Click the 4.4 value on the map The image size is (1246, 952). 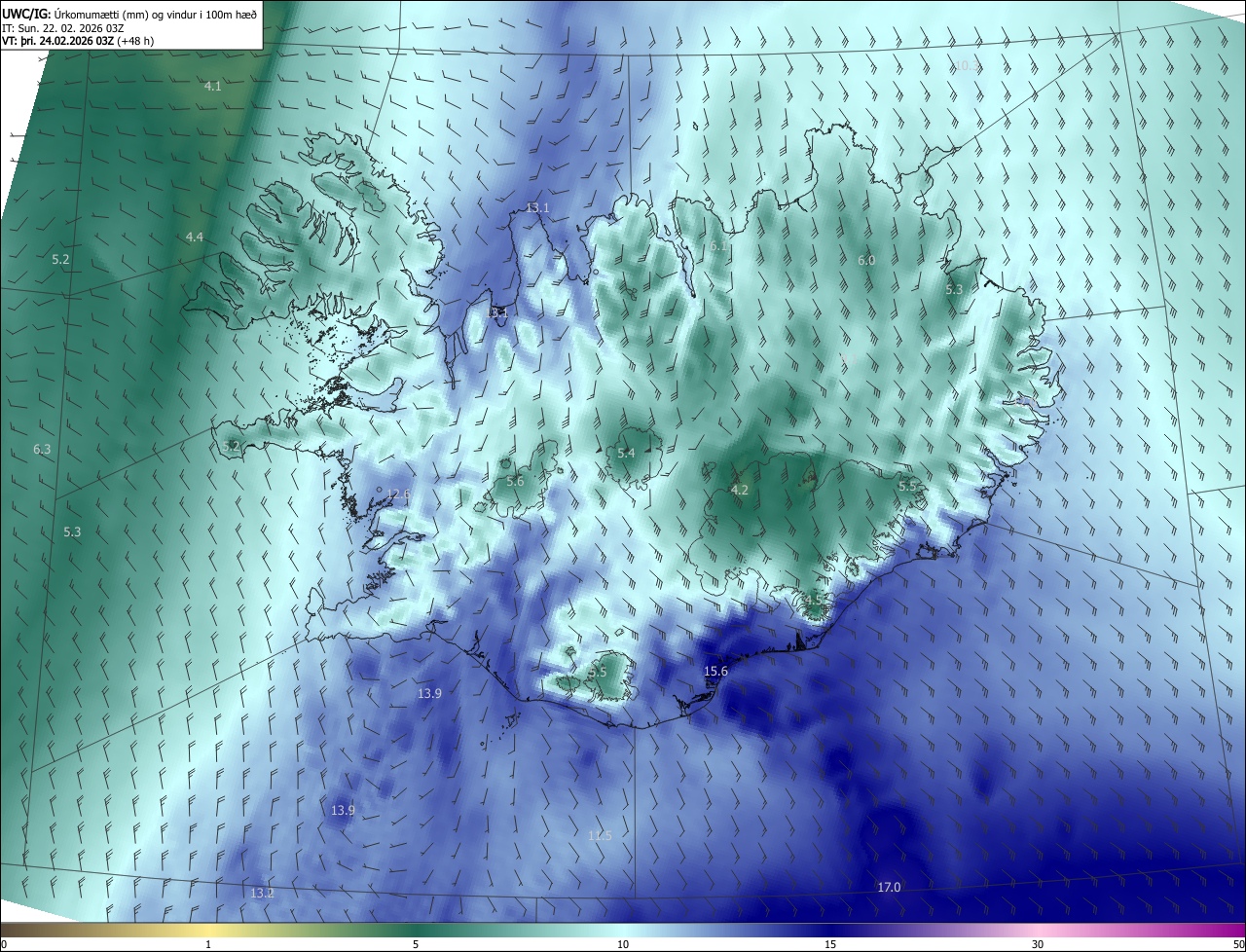pyautogui.click(x=195, y=238)
